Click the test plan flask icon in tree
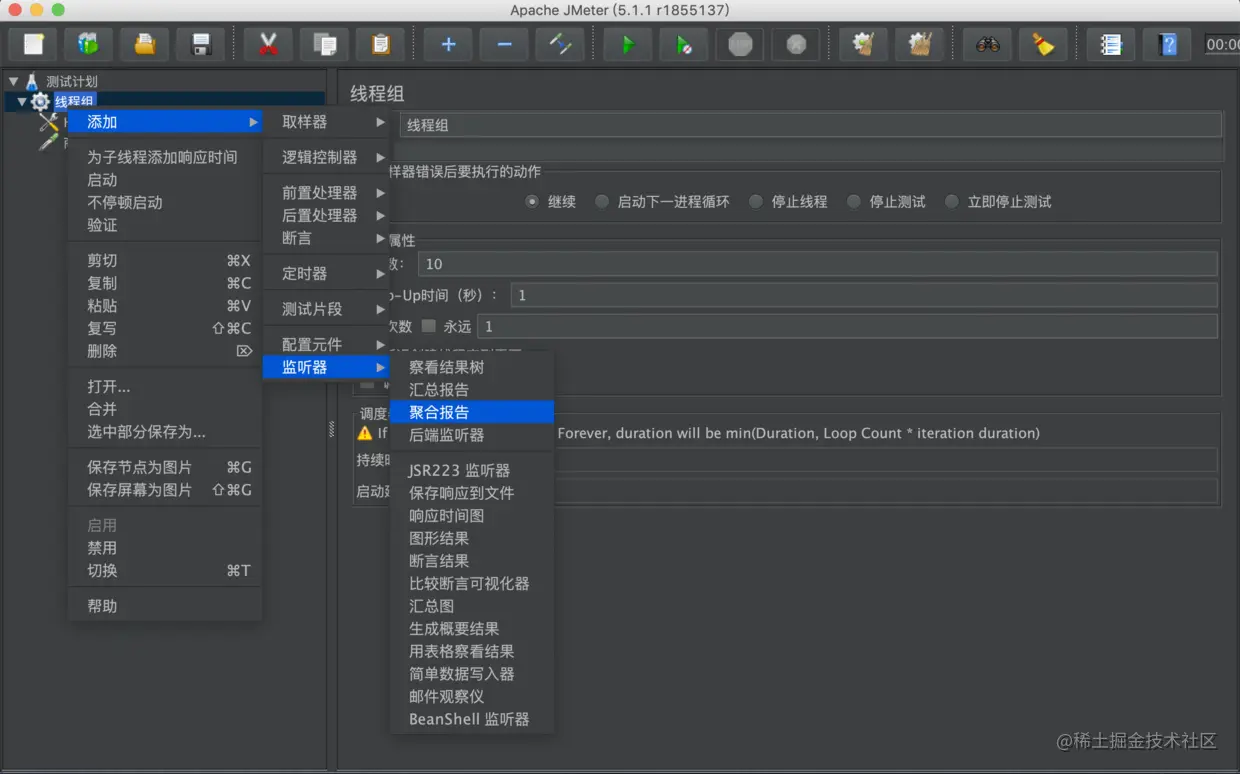The width and height of the screenshot is (1240, 774). [x=32, y=81]
